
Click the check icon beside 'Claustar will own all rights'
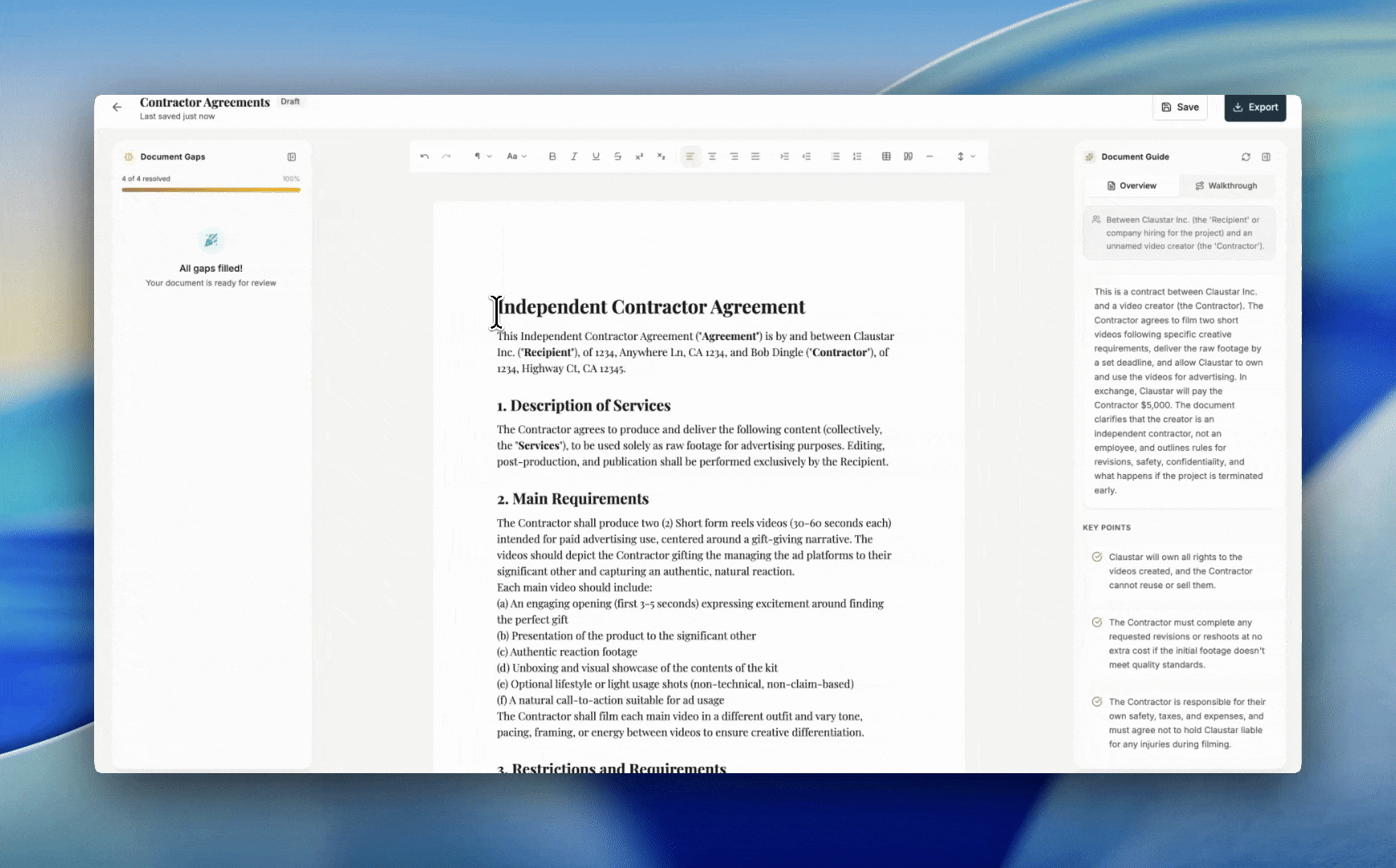[1097, 557]
